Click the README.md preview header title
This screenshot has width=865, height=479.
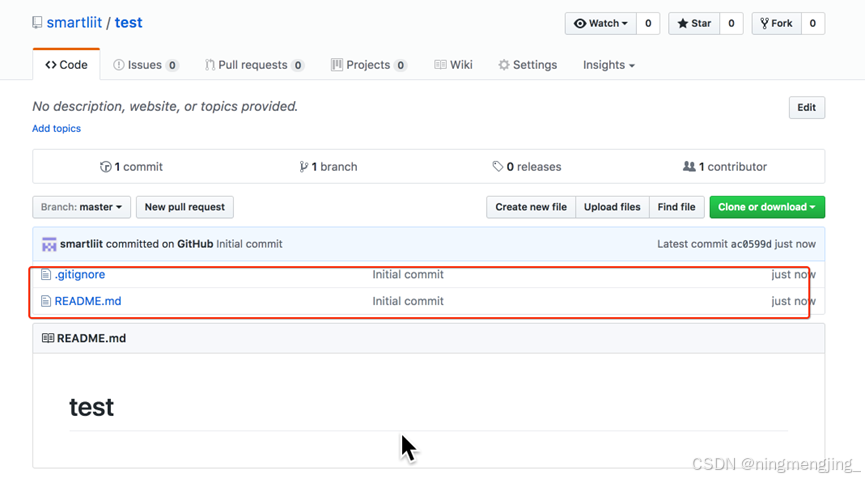coord(92,338)
